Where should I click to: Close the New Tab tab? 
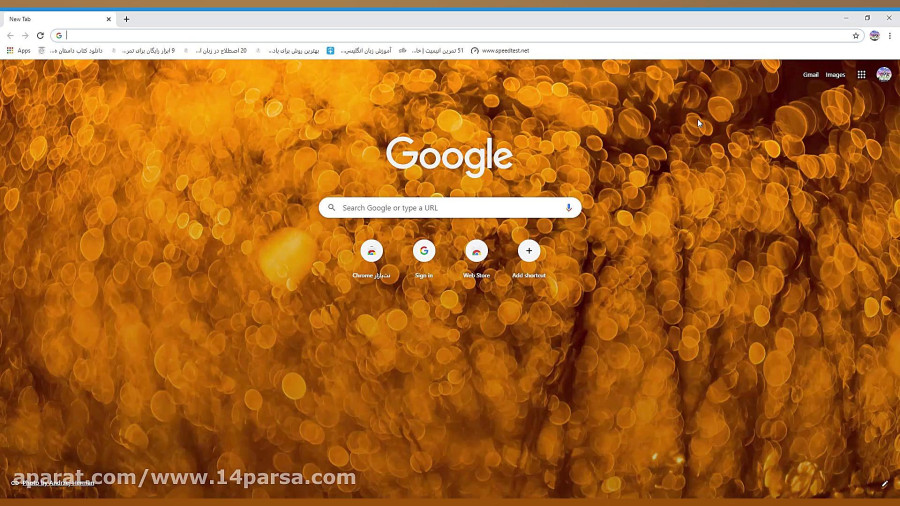[x=108, y=19]
